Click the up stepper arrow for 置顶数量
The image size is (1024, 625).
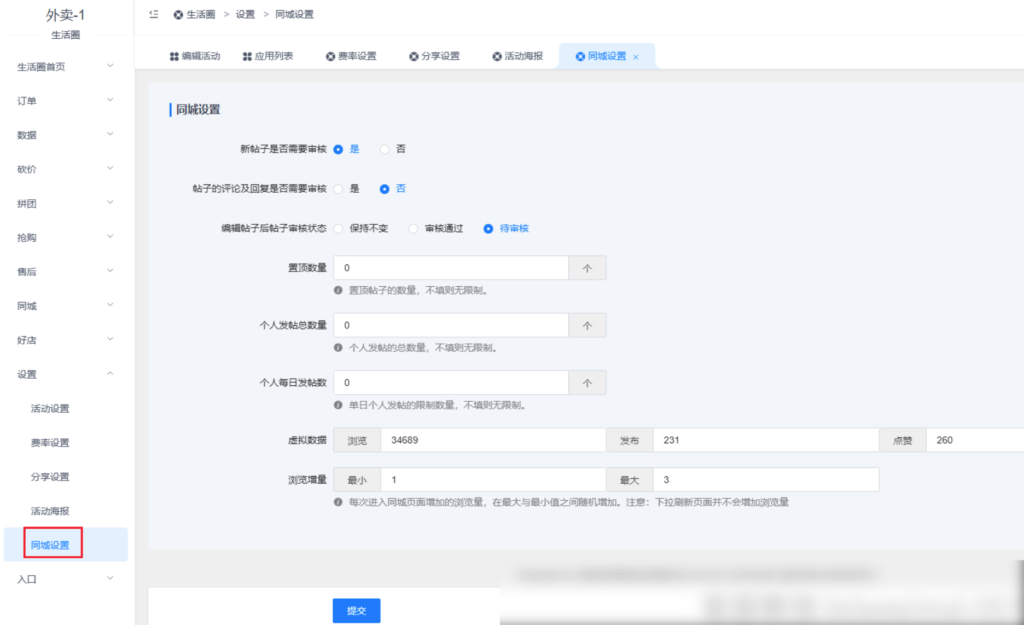pos(590,267)
